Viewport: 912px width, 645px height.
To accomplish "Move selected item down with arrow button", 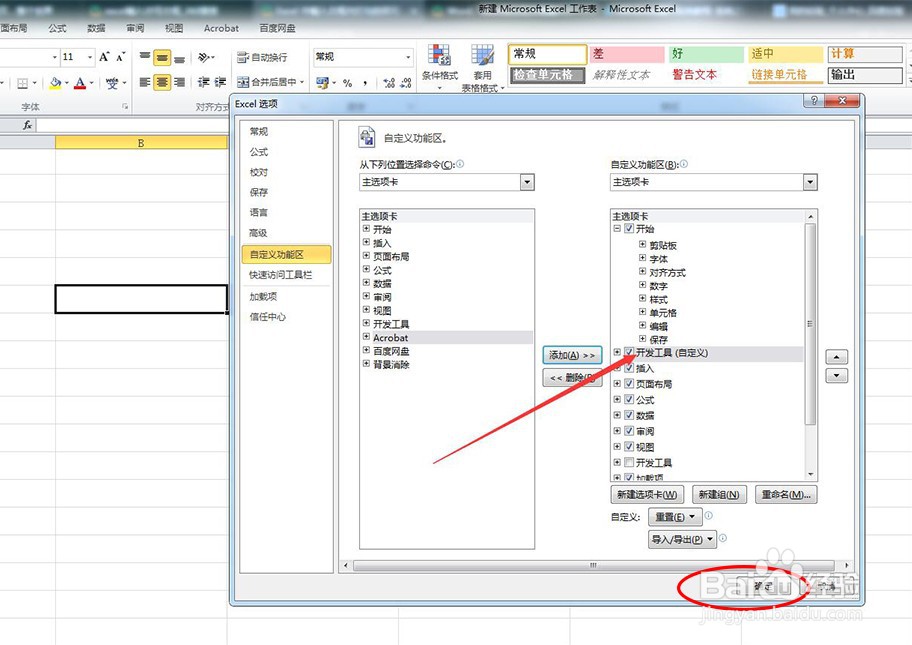I will [x=836, y=376].
